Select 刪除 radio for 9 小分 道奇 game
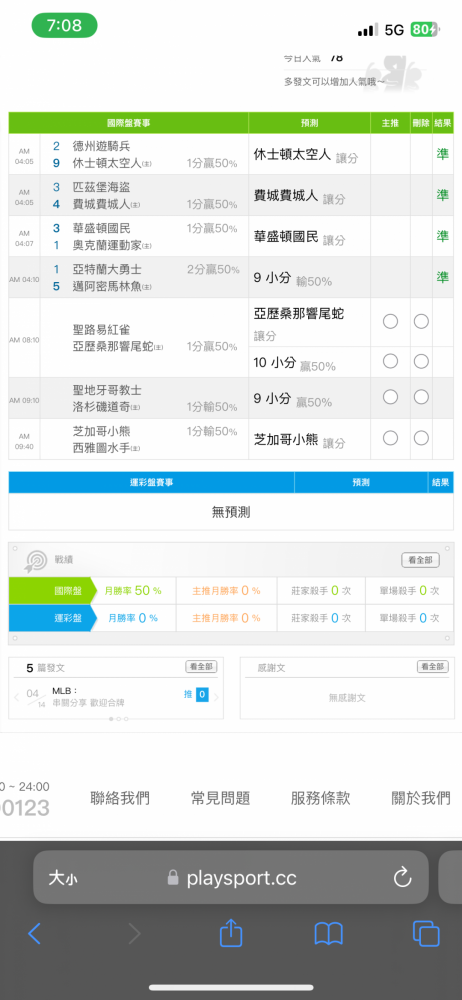This screenshot has height=1000, width=462. (421, 397)
